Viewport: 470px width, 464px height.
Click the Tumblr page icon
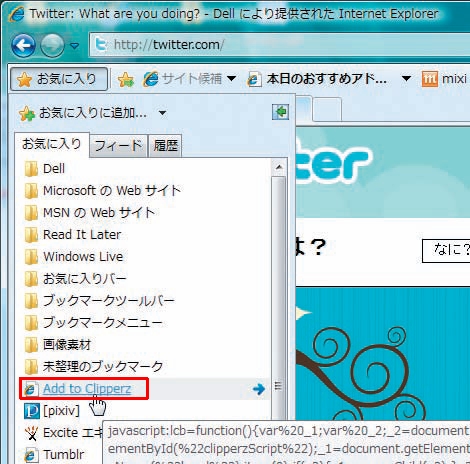pyautogui.click(x=31, y=455)
